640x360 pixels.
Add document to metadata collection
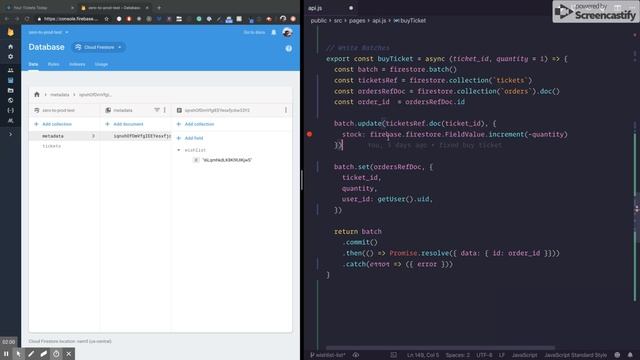[124, 124]
